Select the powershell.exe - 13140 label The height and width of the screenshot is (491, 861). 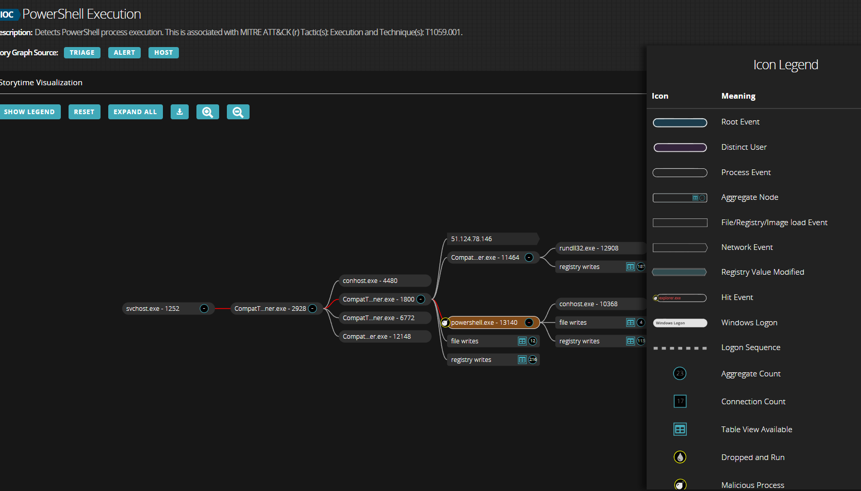point(484,322)
